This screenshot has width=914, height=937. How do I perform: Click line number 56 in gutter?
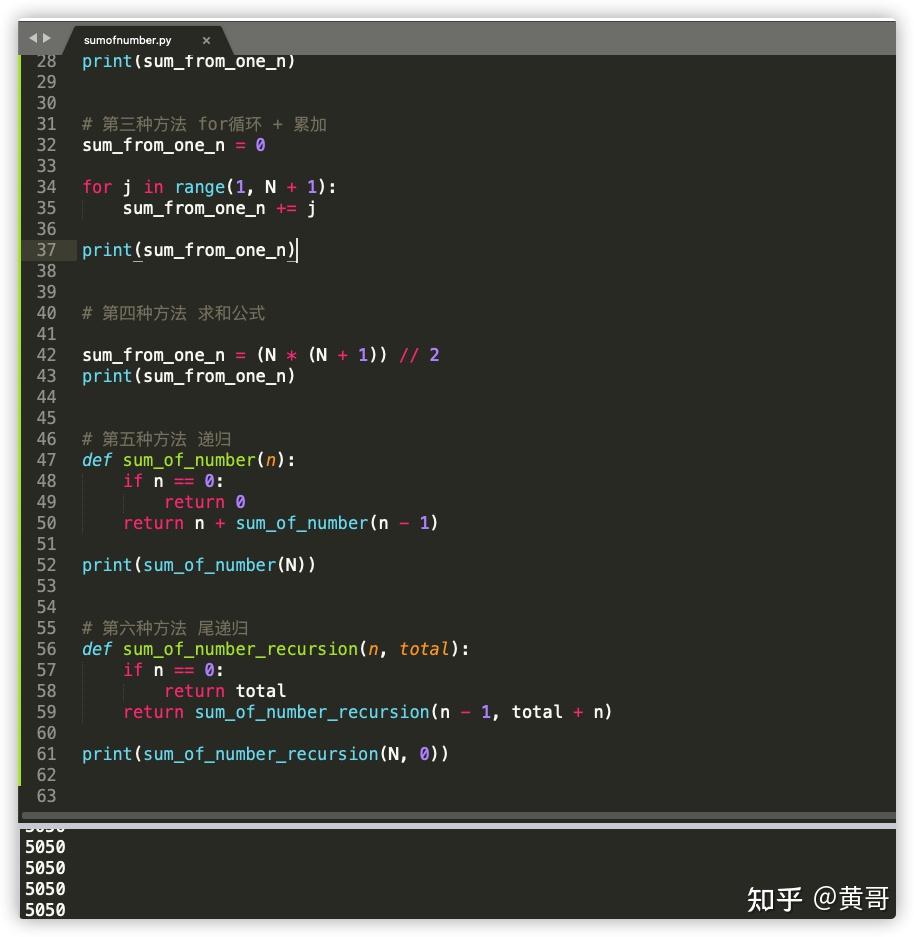(46, 649)
